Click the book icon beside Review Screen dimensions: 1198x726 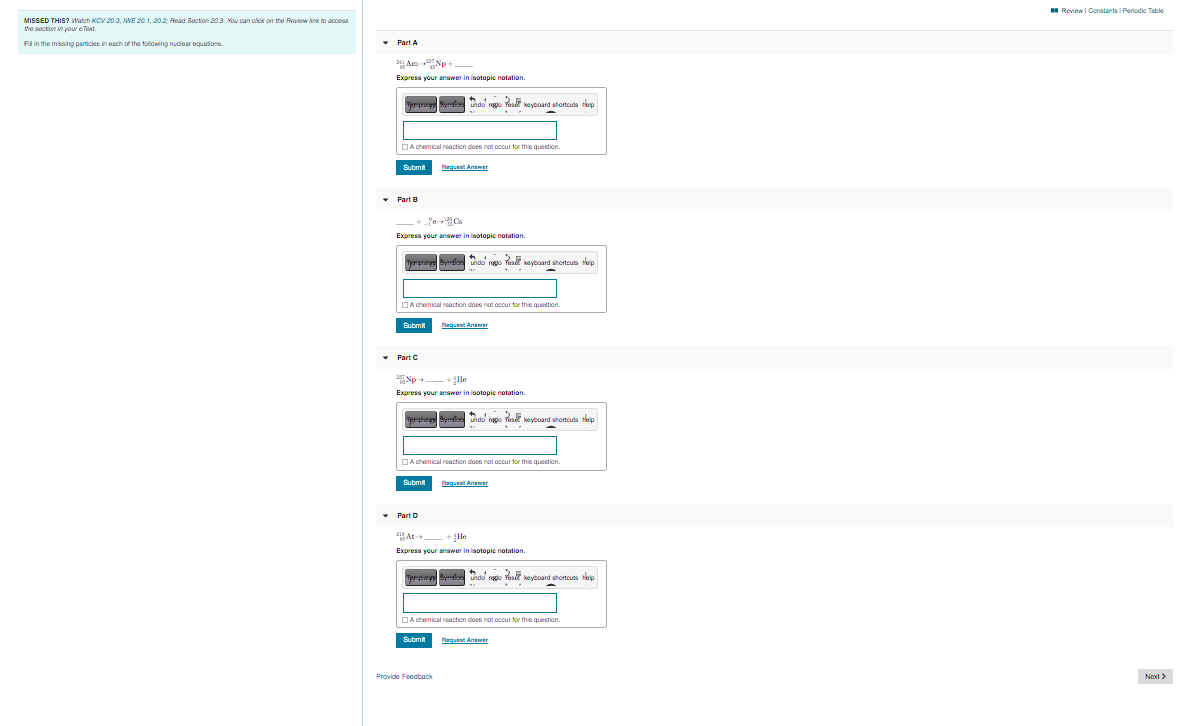click(x=1054, y=11)
